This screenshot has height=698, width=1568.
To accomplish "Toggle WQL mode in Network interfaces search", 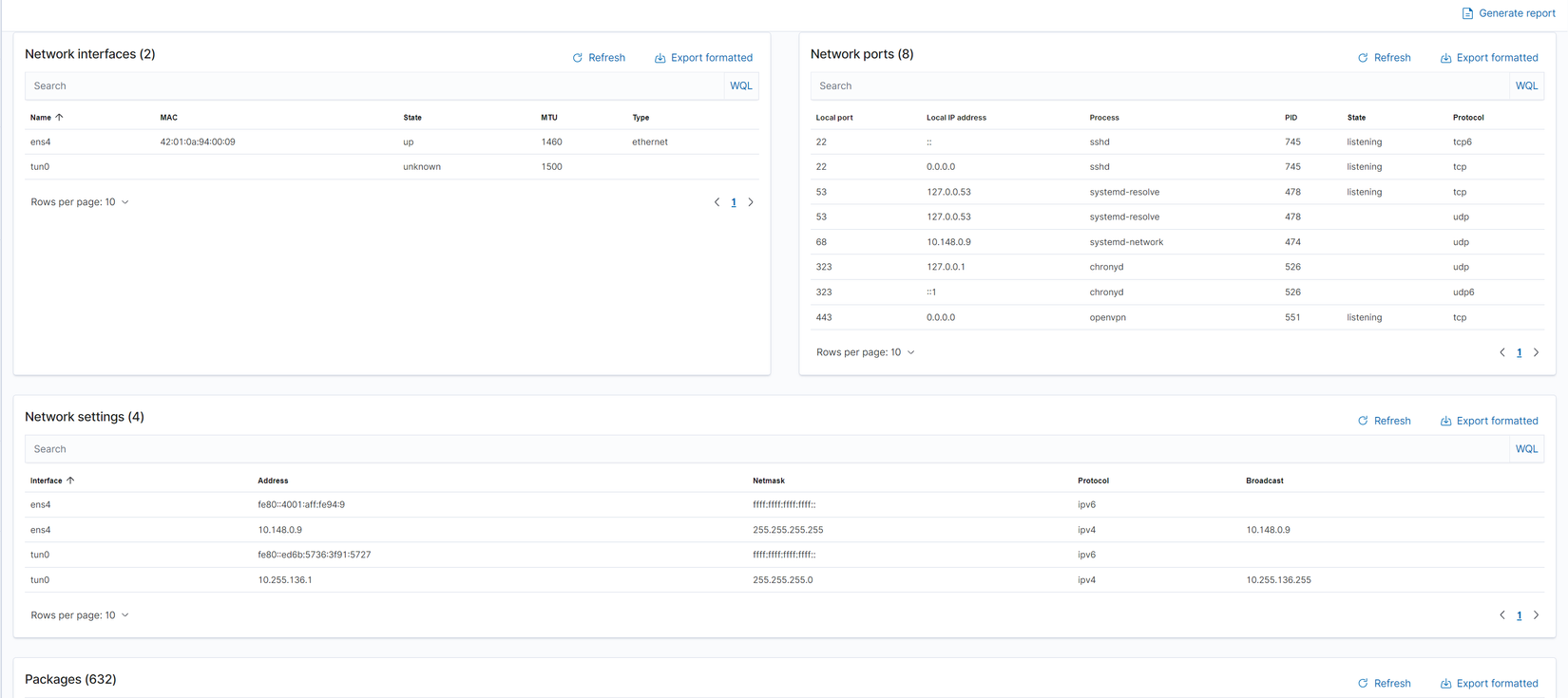I will click(x=741, y=85).
